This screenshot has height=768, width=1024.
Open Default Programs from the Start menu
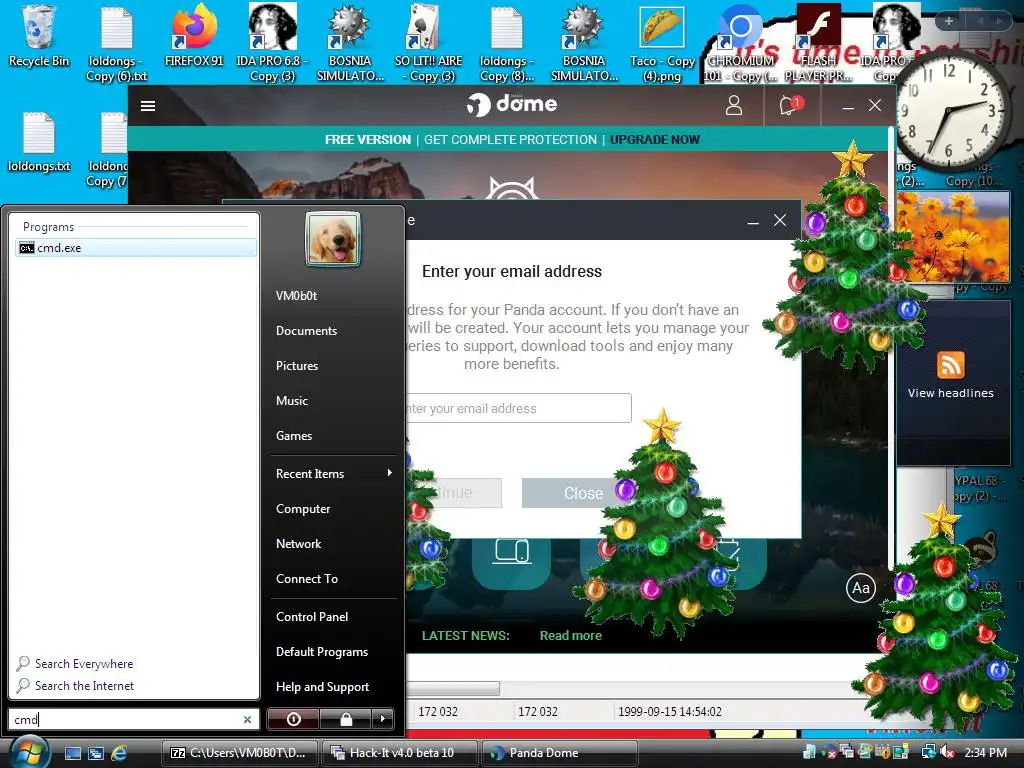pyautogui.click(x=321, y=652)
